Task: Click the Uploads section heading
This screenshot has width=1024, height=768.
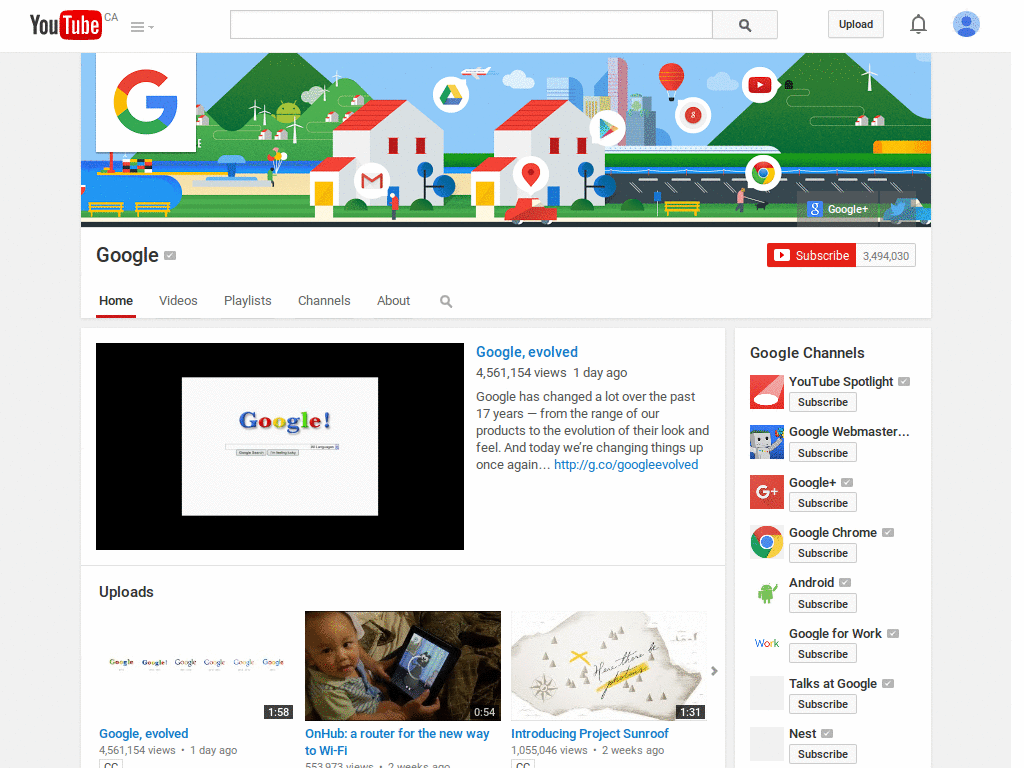Action: pyautogui.click(x=126, y=592)
